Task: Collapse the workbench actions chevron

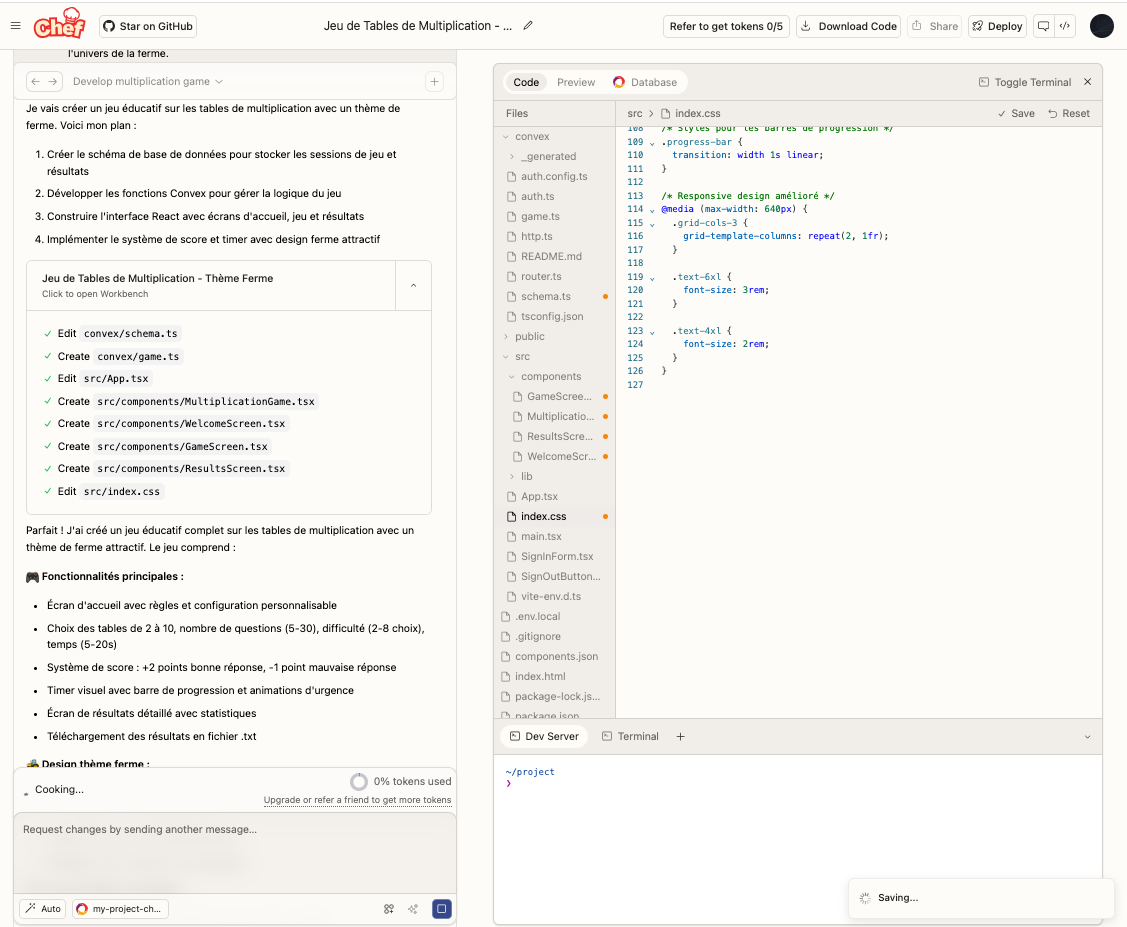Action: point(413,285)
